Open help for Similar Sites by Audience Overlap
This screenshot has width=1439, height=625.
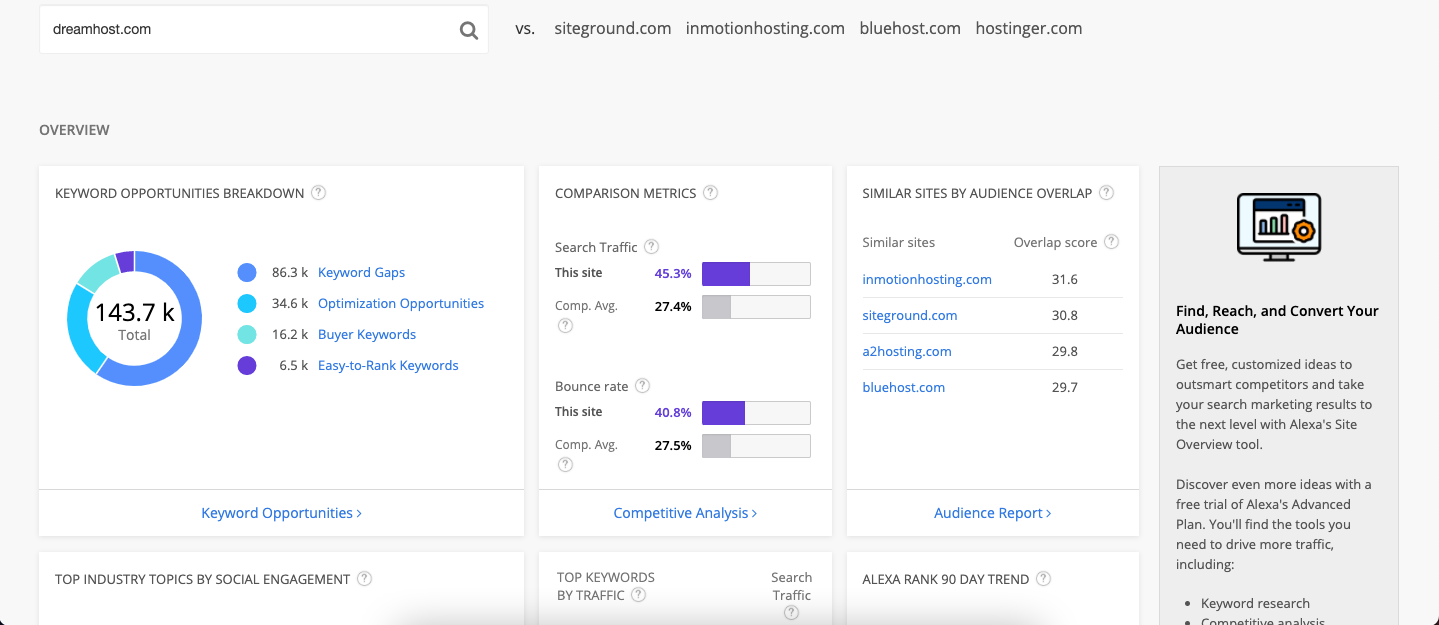coord(1106,193)
